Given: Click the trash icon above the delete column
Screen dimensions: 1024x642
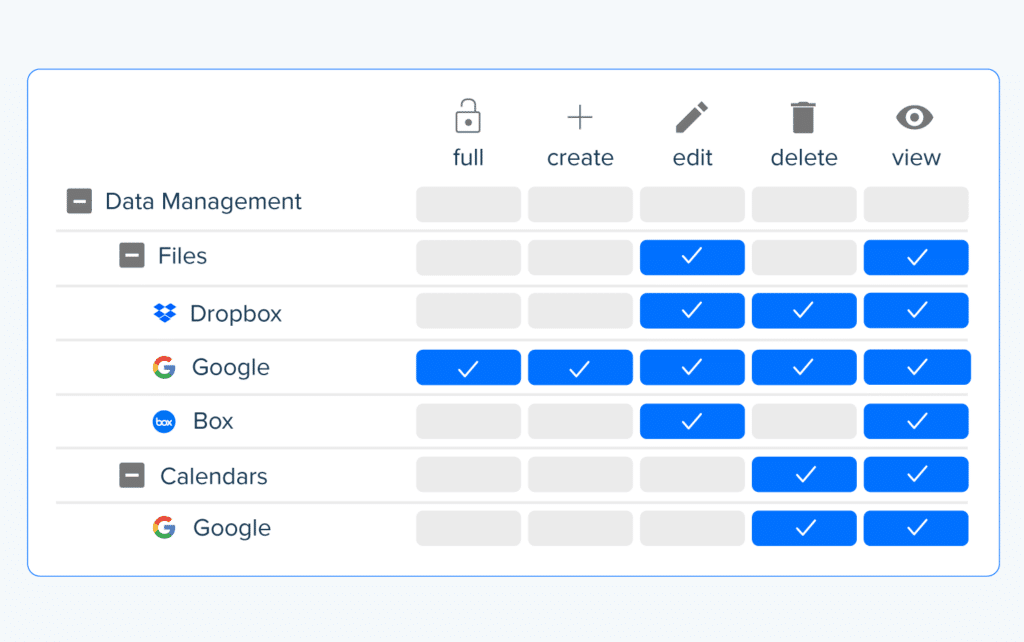Looking at the screenshot, I should coord(804,115).
